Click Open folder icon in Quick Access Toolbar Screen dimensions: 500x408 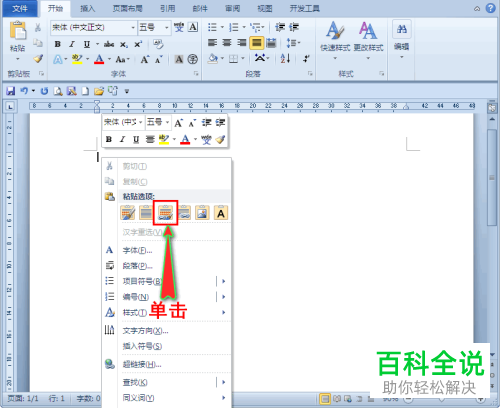coord(99,91)
